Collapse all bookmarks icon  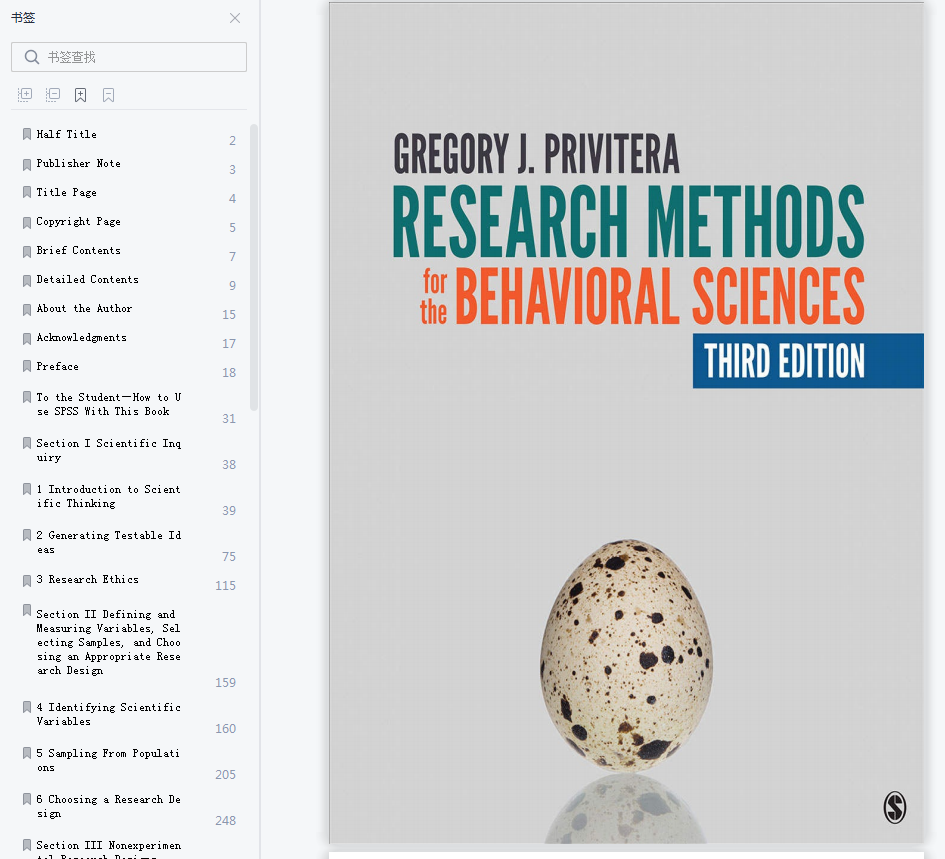click(53, 95)
